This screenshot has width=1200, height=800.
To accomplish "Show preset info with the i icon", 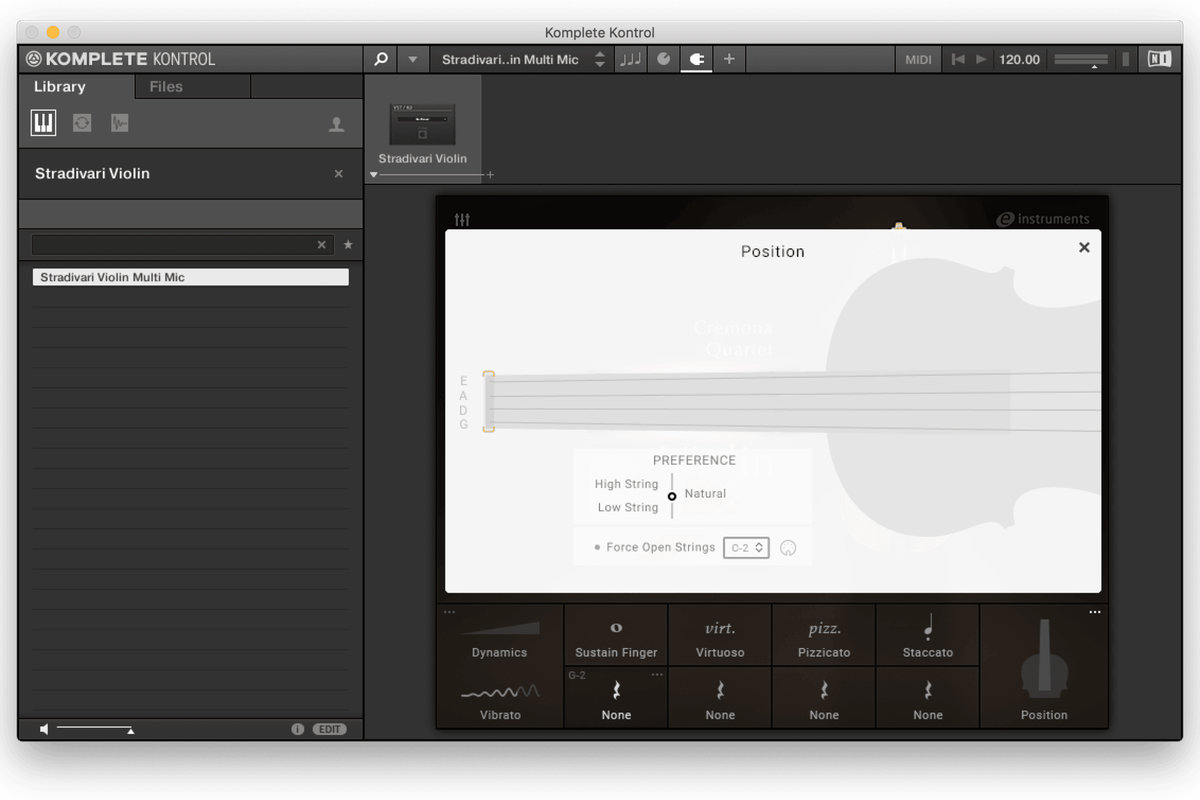I will pos(297,729).
